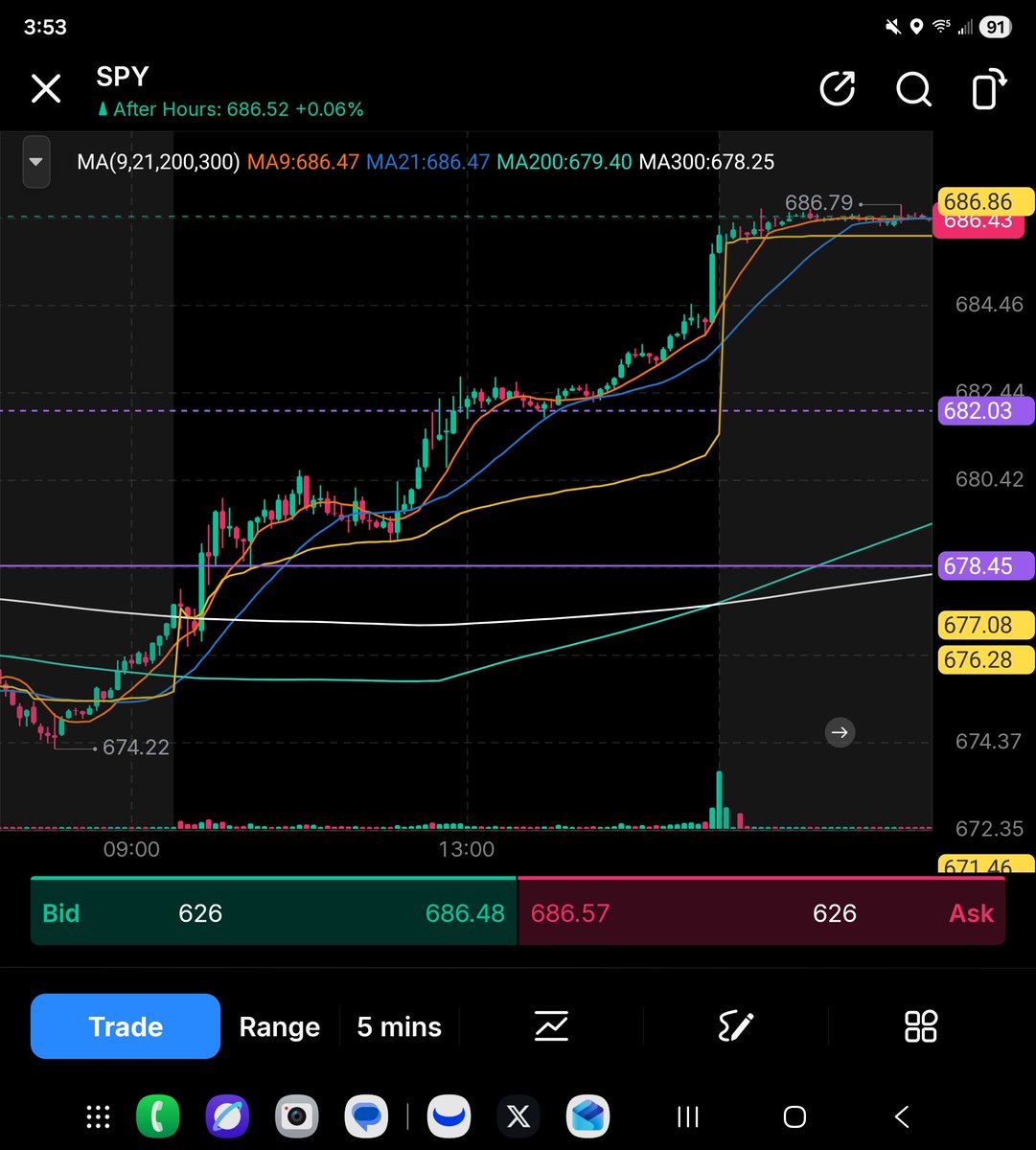Open the Camera app icon
Image resolution: width=1036 pixels, height=1150 pixels.
[297, 1116]
